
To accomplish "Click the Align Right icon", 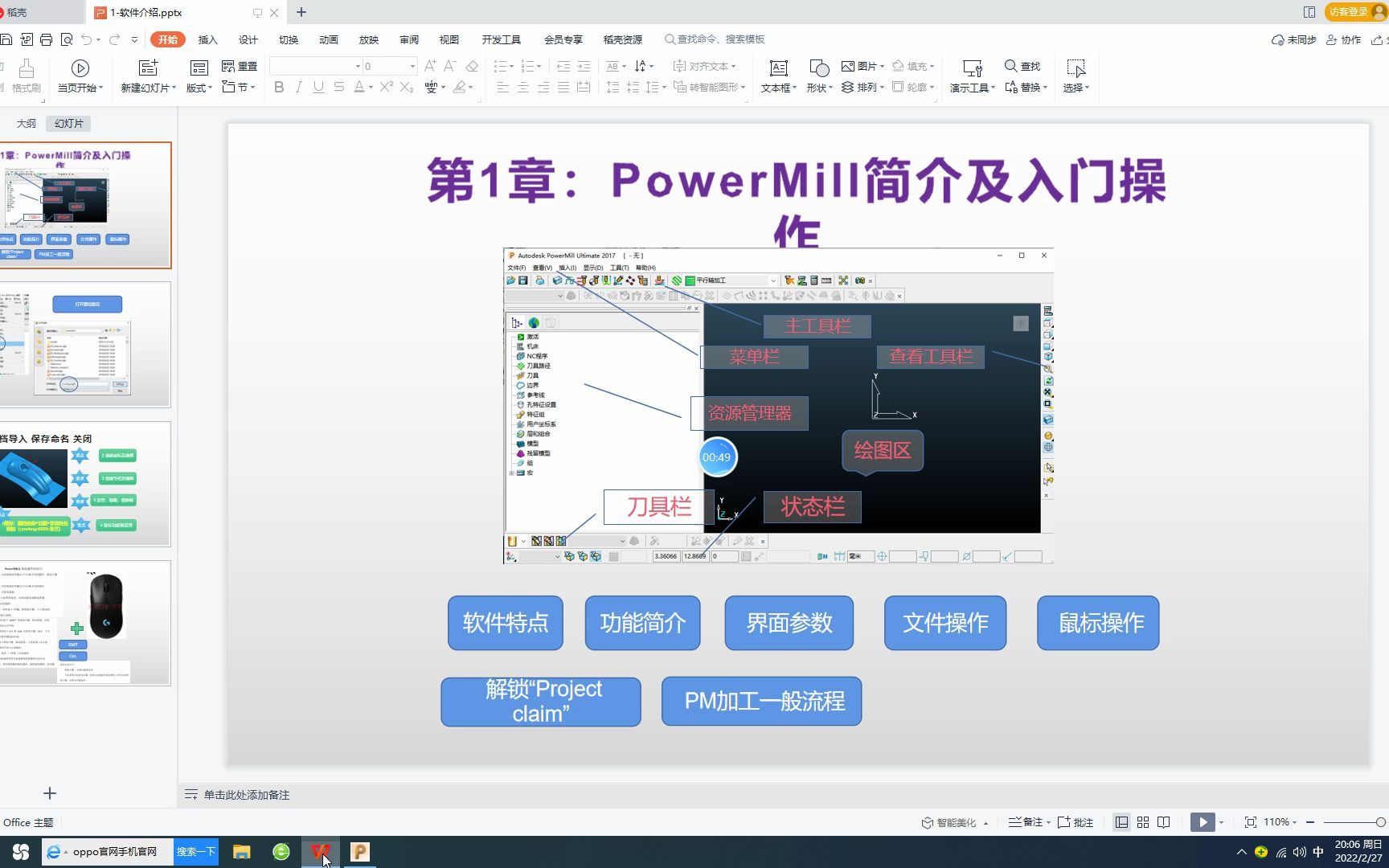I will pos(543,87).
